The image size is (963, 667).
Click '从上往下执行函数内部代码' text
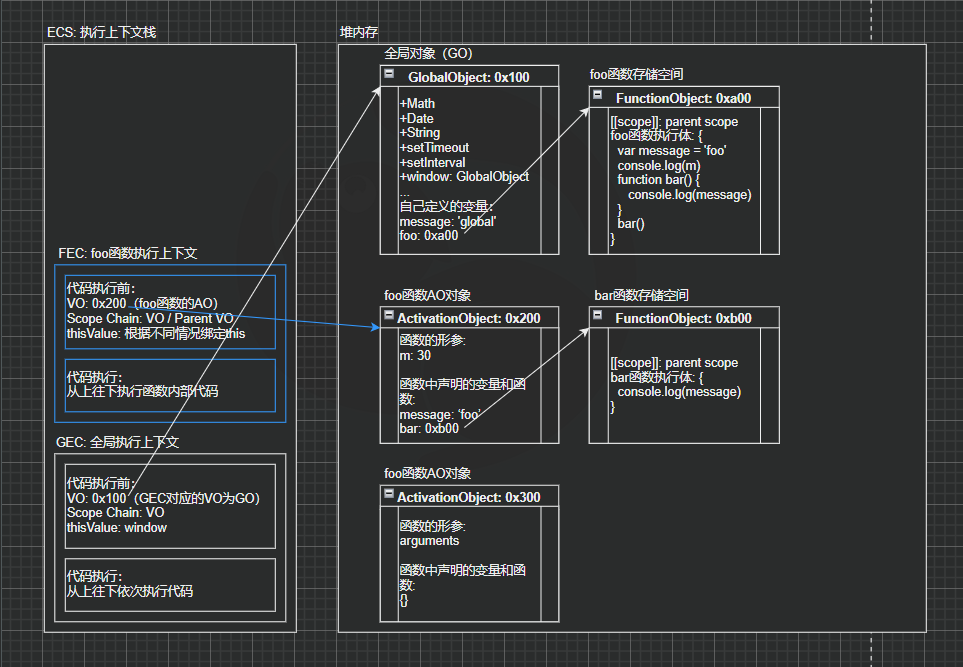pos(142,391)
